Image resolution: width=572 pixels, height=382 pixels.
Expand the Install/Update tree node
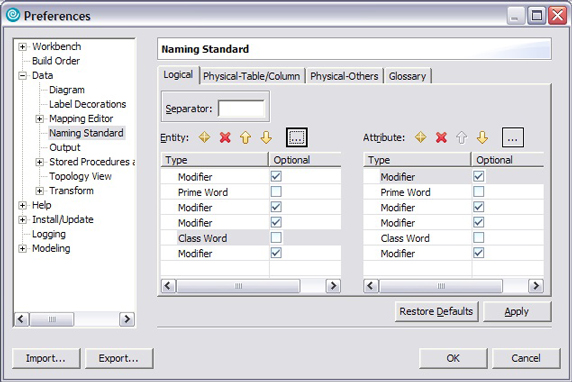pyautogui.click(x=23, y=220)
